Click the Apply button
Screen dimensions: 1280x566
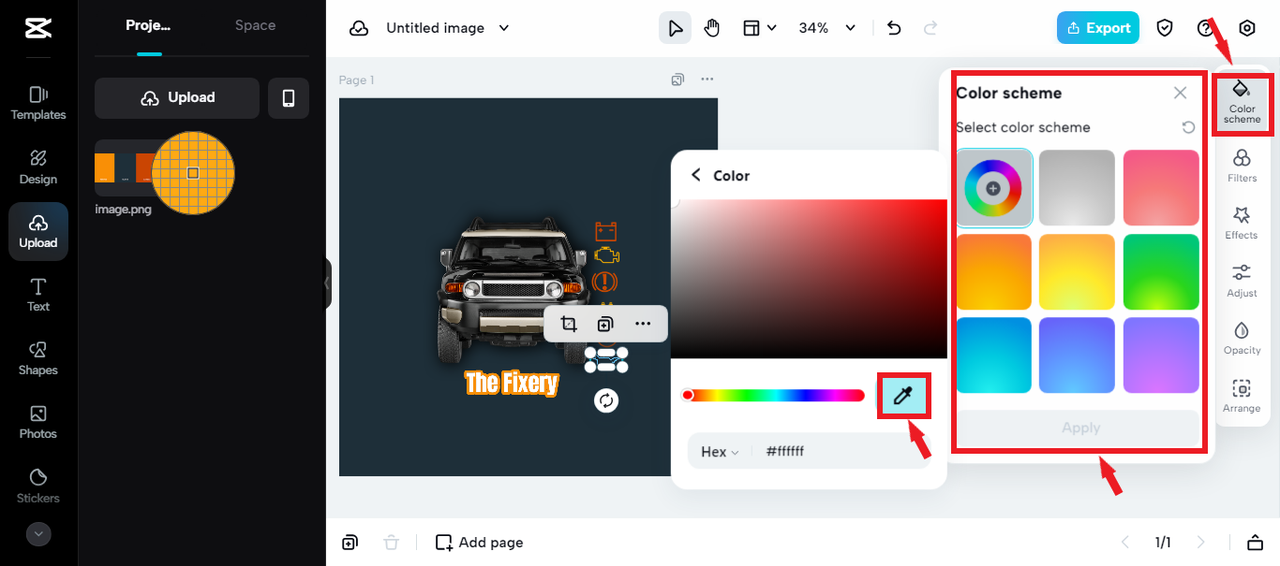pyautogui.click(x=1080, y=428)
